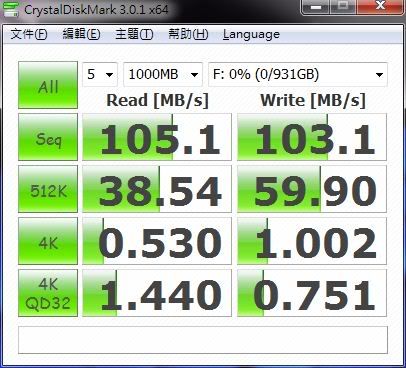Click the 4K QD32 read result 1.440
The image size is (406, 368).
(x=157, y=293)
